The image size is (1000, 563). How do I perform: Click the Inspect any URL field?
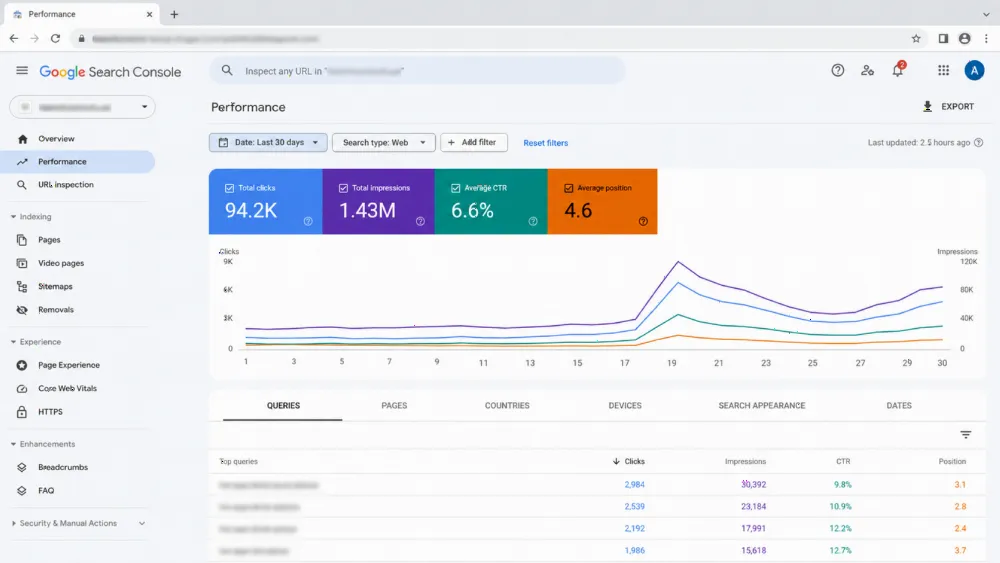pyautogui.click(x=418, y=71)
